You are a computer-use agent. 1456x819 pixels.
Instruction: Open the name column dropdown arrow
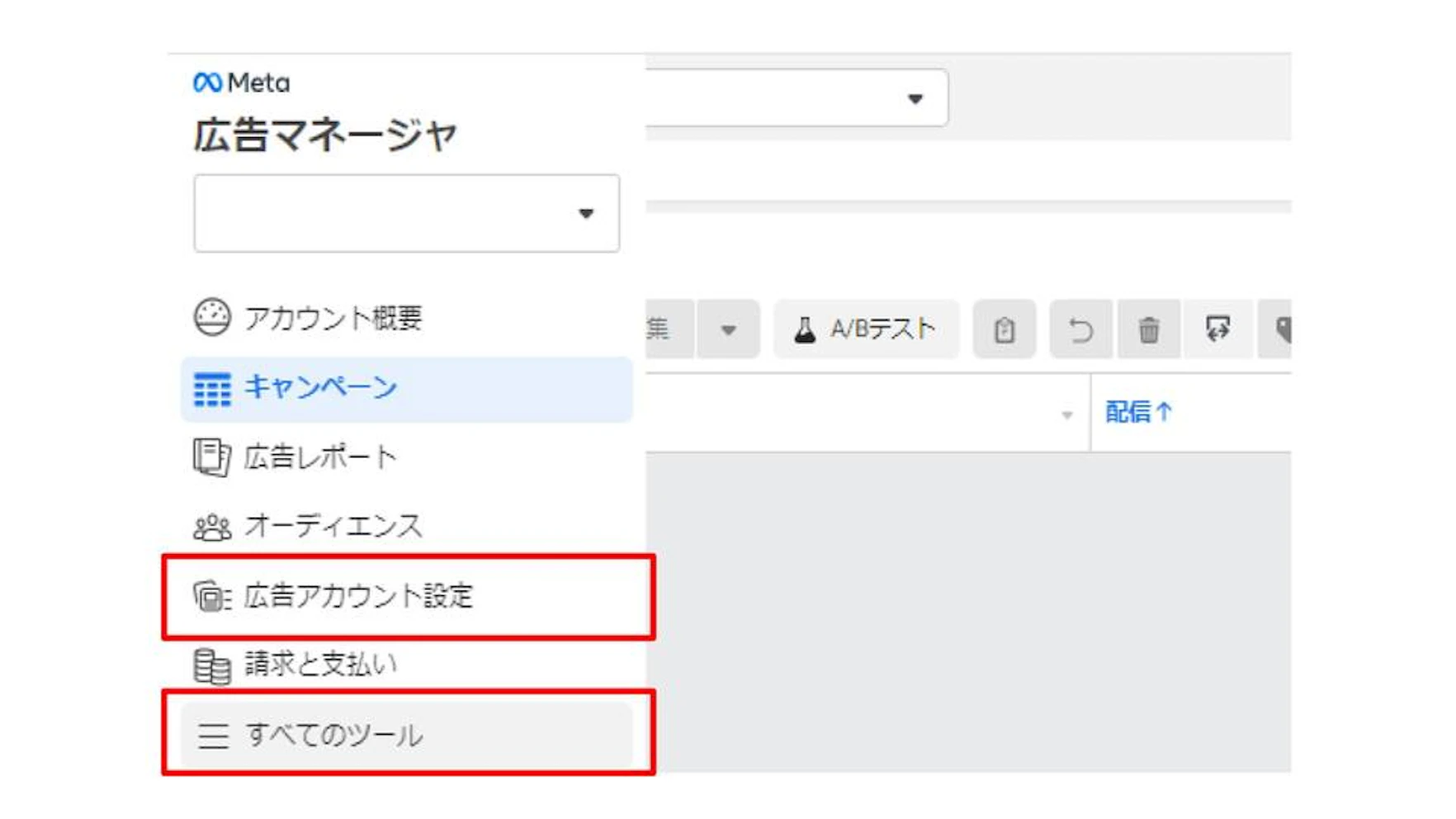[x=1067, y=414]
